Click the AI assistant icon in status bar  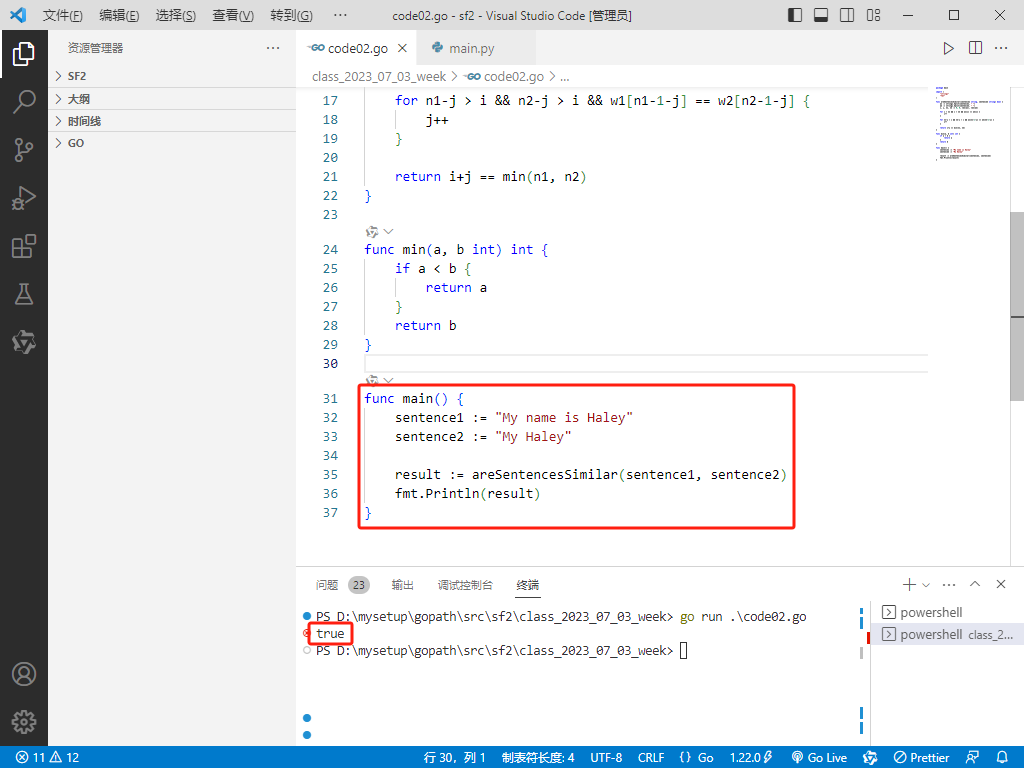pyautogui.click(x=870, y=757)
